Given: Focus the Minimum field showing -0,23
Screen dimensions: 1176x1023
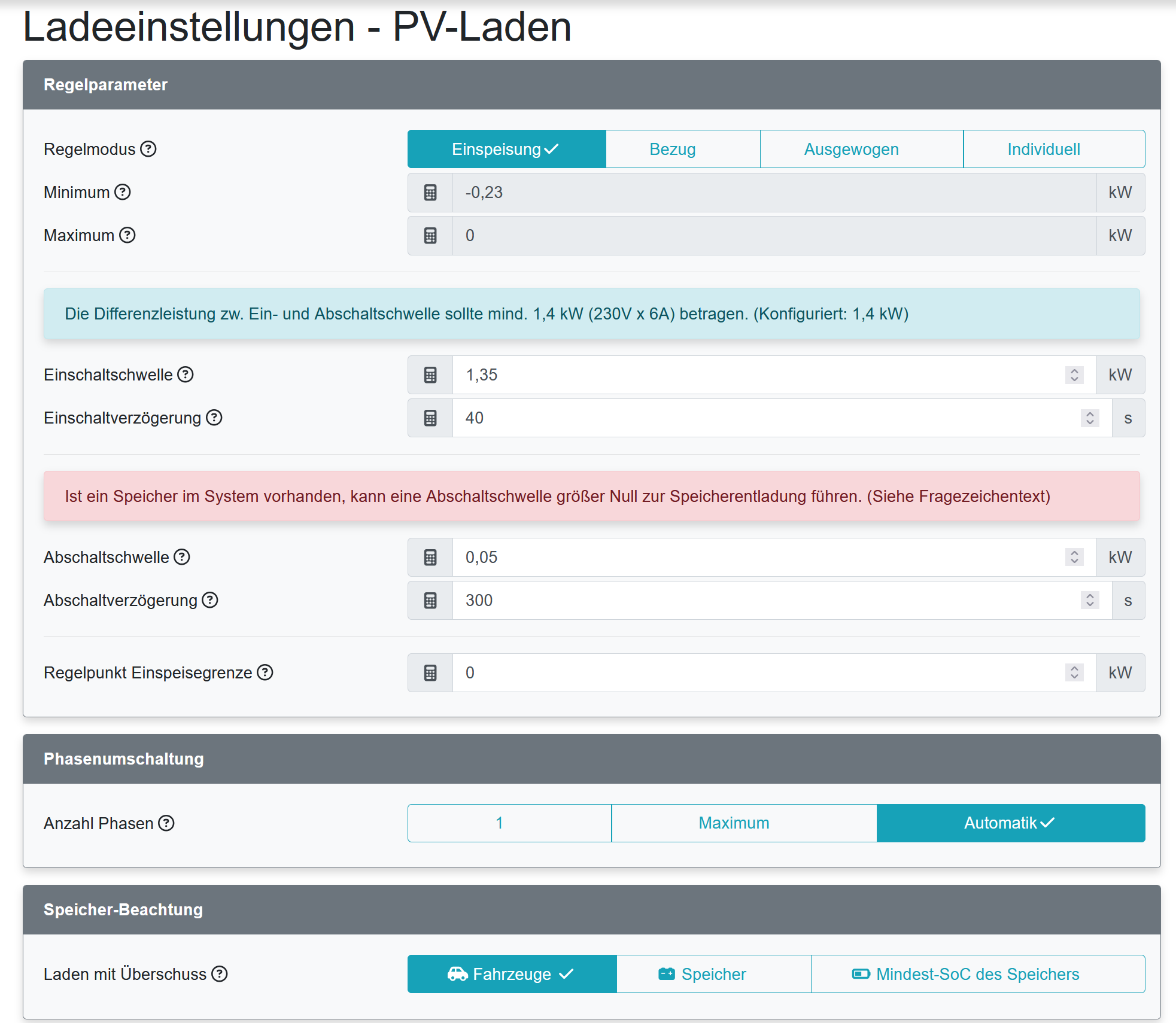Looking at the screenshot, I should tap(774, 193).
